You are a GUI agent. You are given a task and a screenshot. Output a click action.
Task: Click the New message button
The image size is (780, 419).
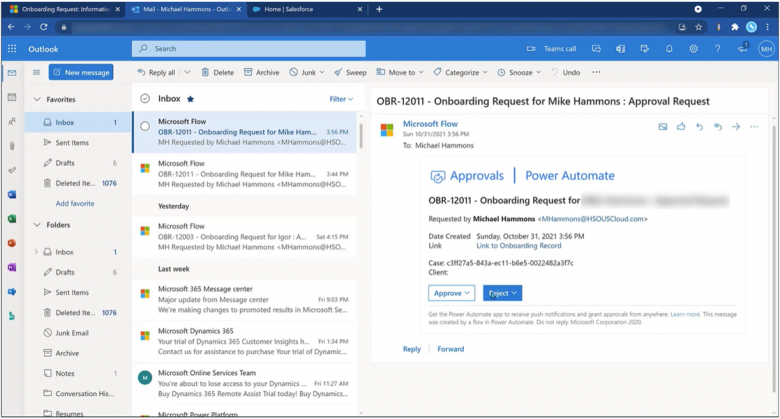click(x=81, y=73)
